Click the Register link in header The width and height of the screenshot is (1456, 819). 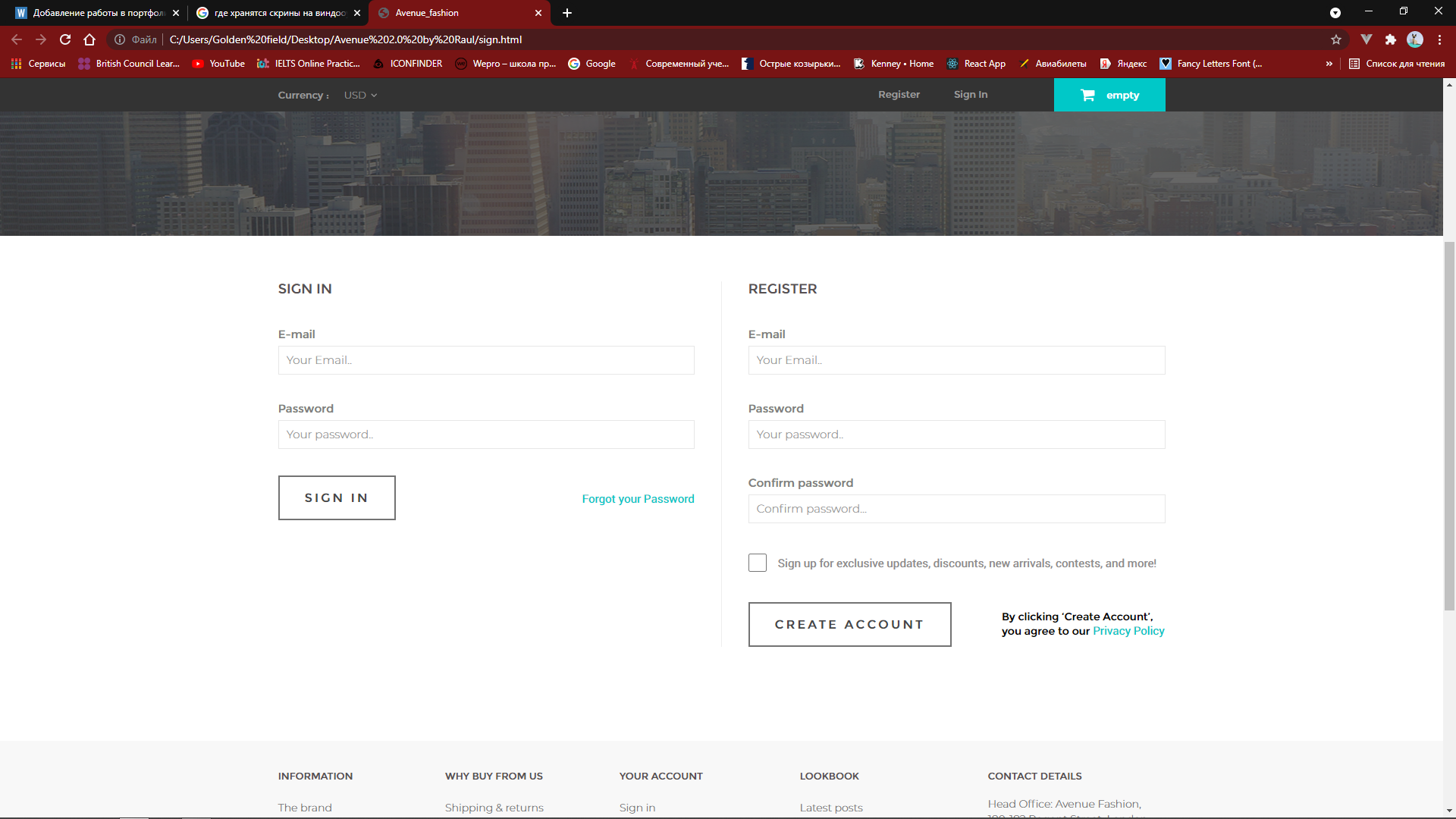click(899, 94)
